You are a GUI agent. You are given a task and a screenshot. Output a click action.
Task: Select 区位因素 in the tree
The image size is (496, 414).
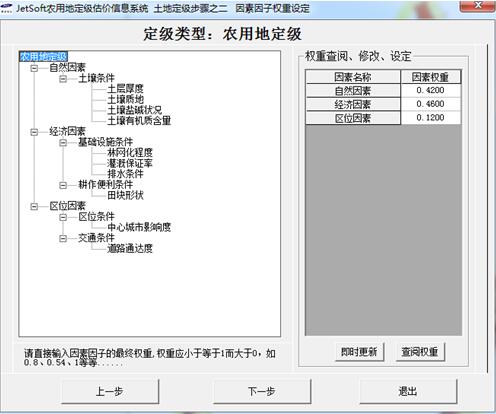(x=67, y=206)
